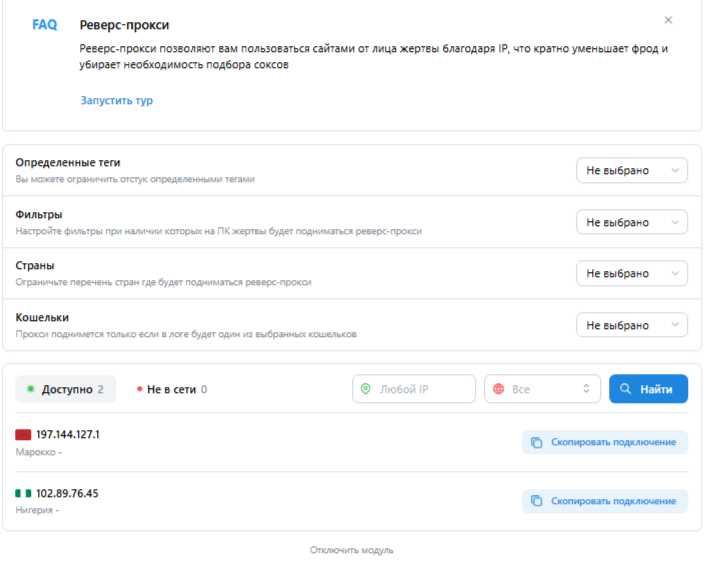This screenshot has width=719, height=561.
Task: Click the Nigeria flag icon
Action: pyautogui.click(x=23, y=493)
